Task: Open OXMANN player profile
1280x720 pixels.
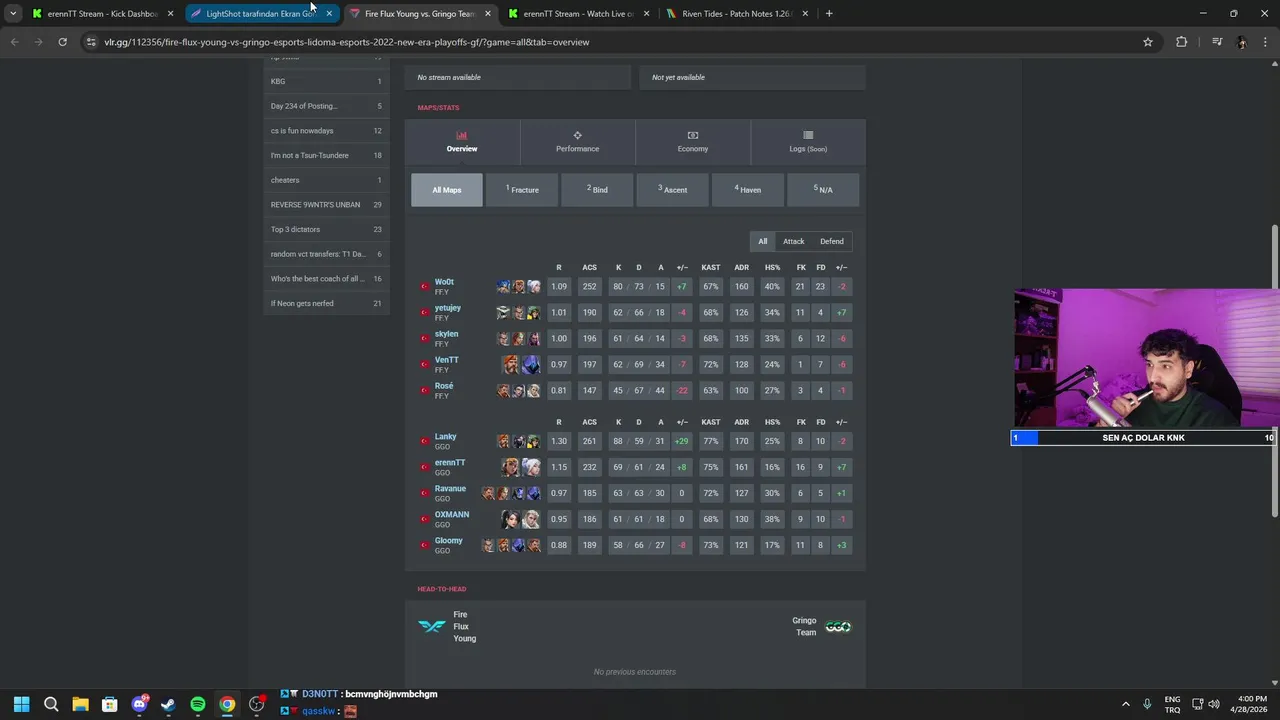Action: [452, 515]
